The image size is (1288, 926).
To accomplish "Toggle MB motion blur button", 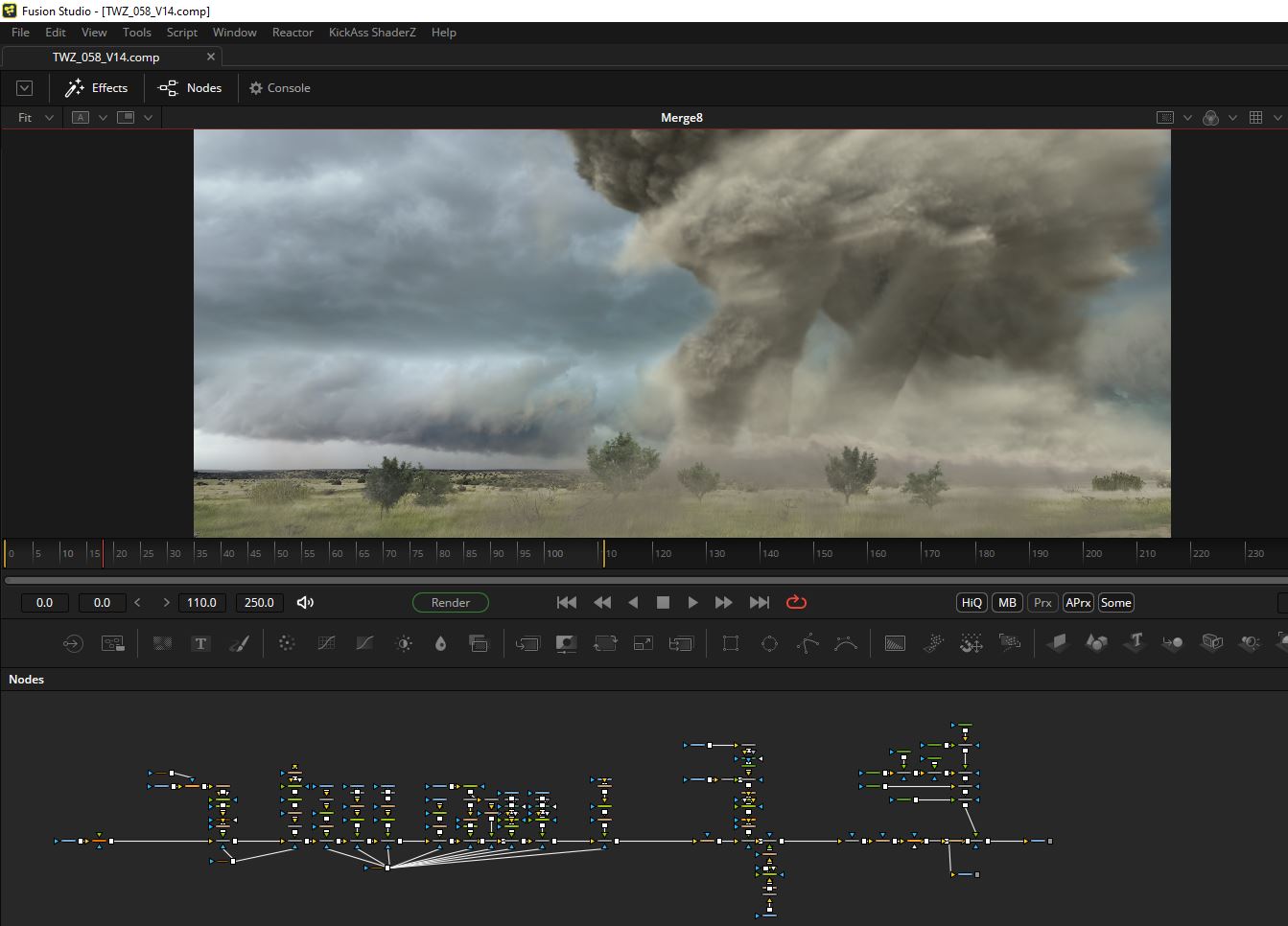I will [1007, 602].
